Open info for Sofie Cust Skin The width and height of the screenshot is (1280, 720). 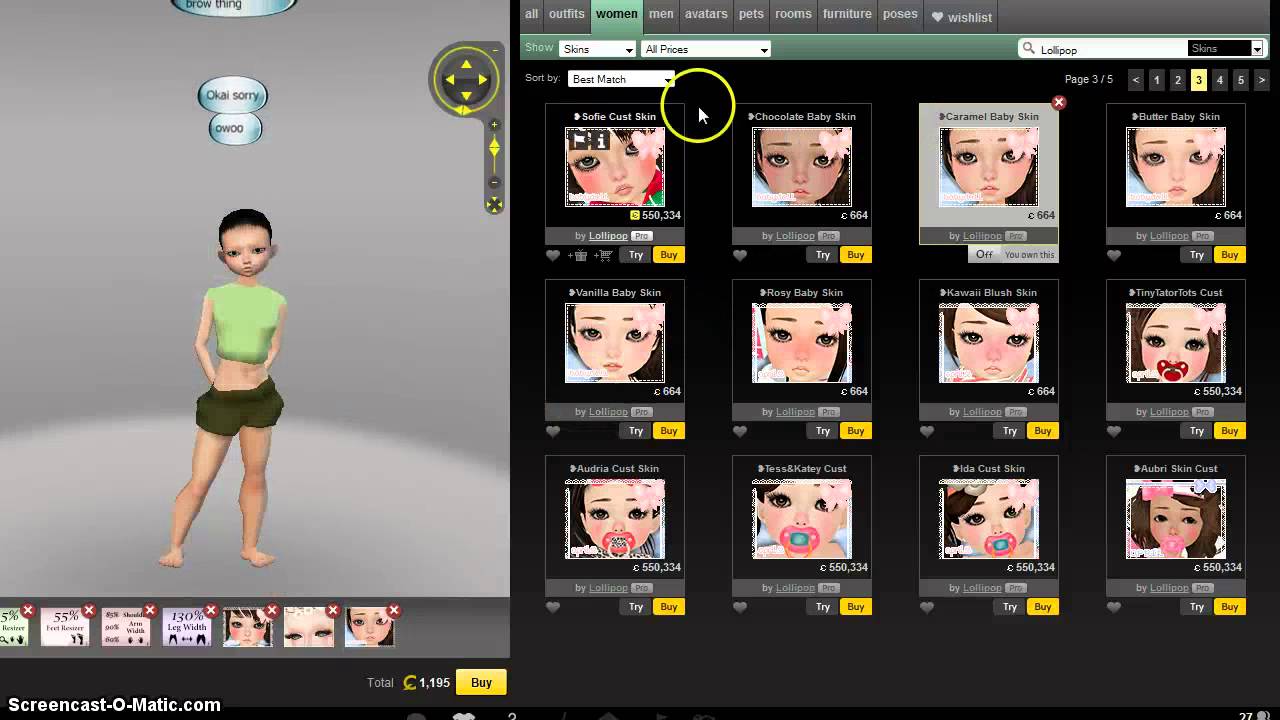click(x=601, y=141)
